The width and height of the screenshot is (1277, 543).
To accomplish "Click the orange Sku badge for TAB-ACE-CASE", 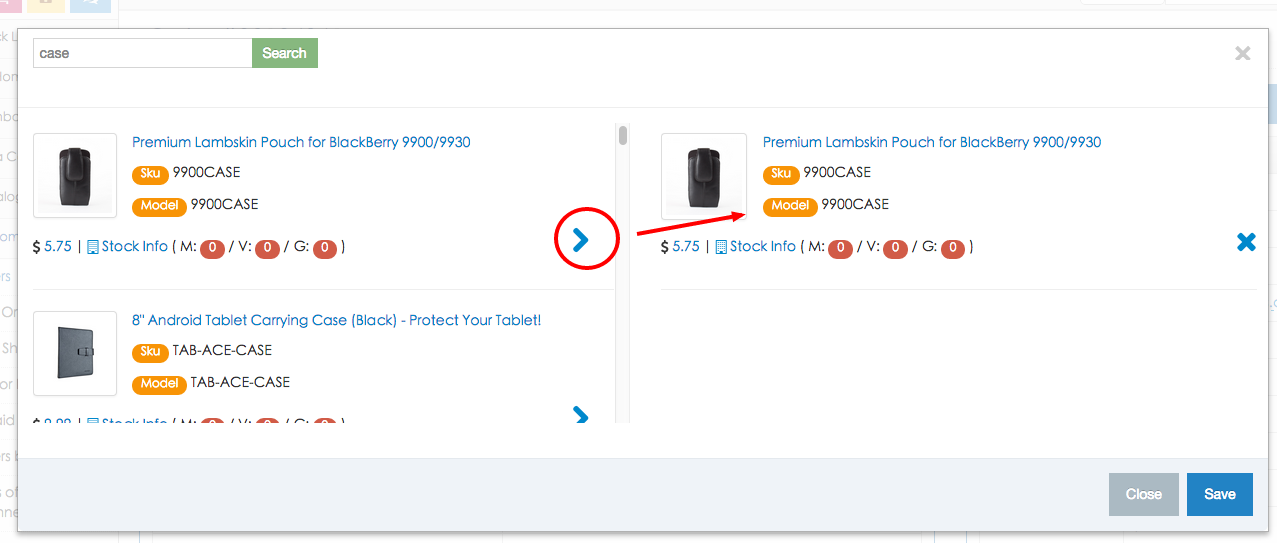I will click(150, 351).
